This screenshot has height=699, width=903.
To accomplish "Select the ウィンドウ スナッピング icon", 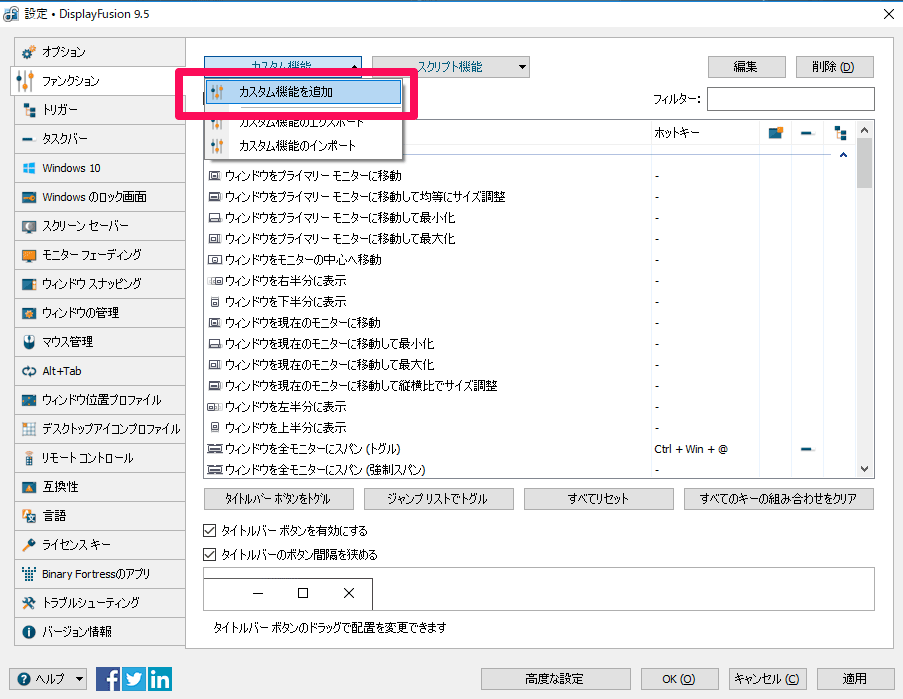I will pyautogui.click(x=29, y=284).
